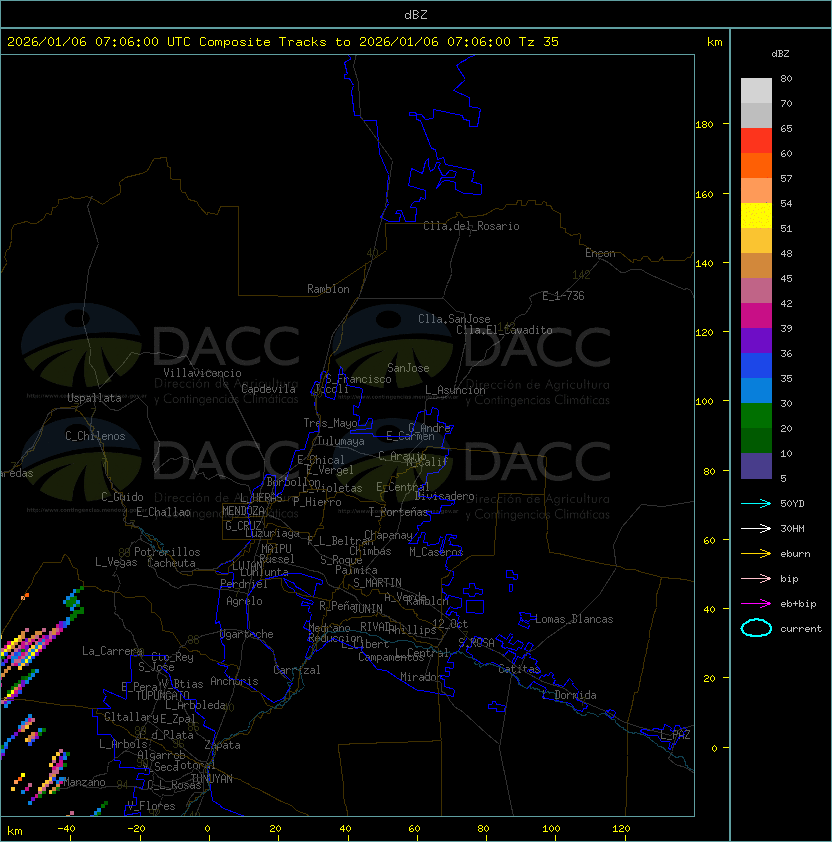Click the 'Uspallata' map label
This screenshot has width=832, height=842.
[x=94, y=398]
